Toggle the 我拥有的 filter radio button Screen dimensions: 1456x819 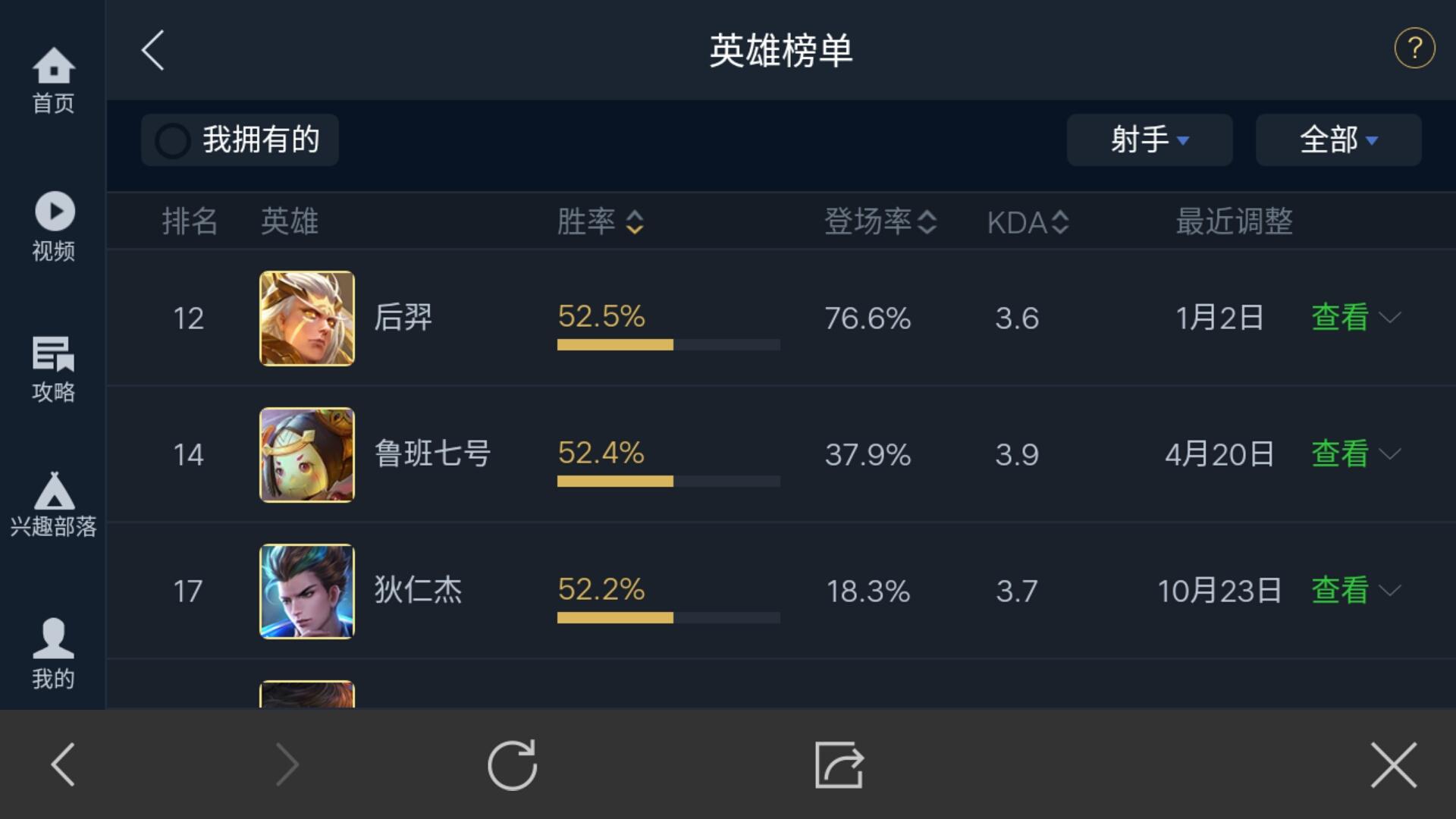click(173, 140)
